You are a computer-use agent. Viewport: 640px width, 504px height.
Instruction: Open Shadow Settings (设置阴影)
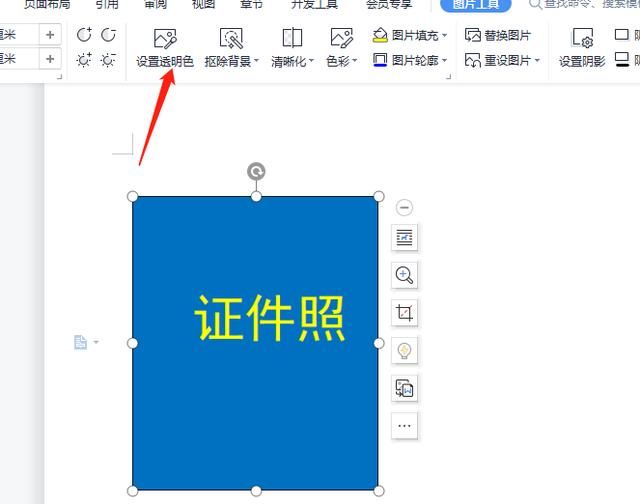point(582,48)
